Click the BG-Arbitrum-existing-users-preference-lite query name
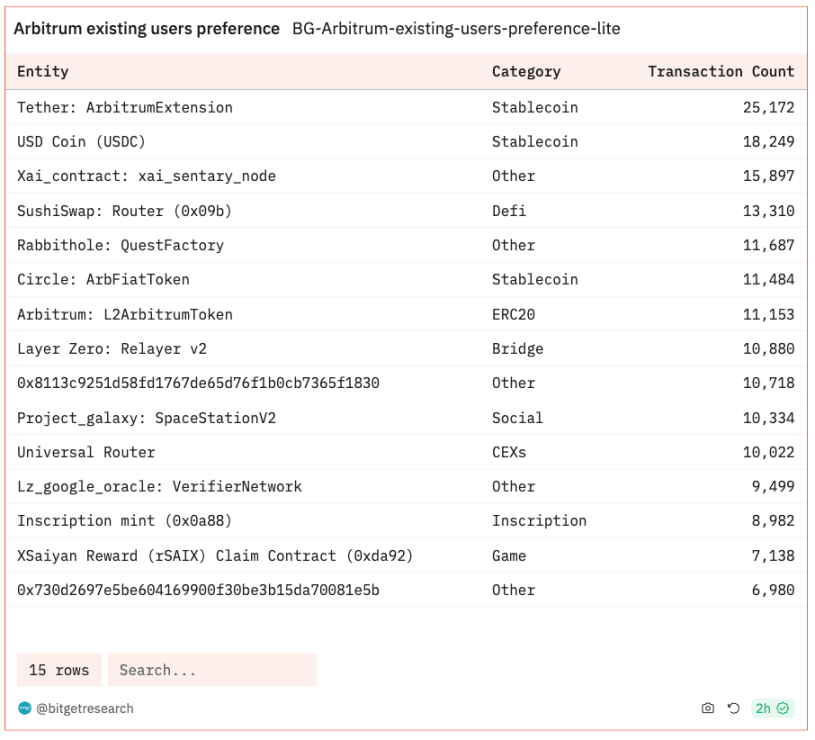Viewport: 815px width, 740px height. [x=456, y=29]
